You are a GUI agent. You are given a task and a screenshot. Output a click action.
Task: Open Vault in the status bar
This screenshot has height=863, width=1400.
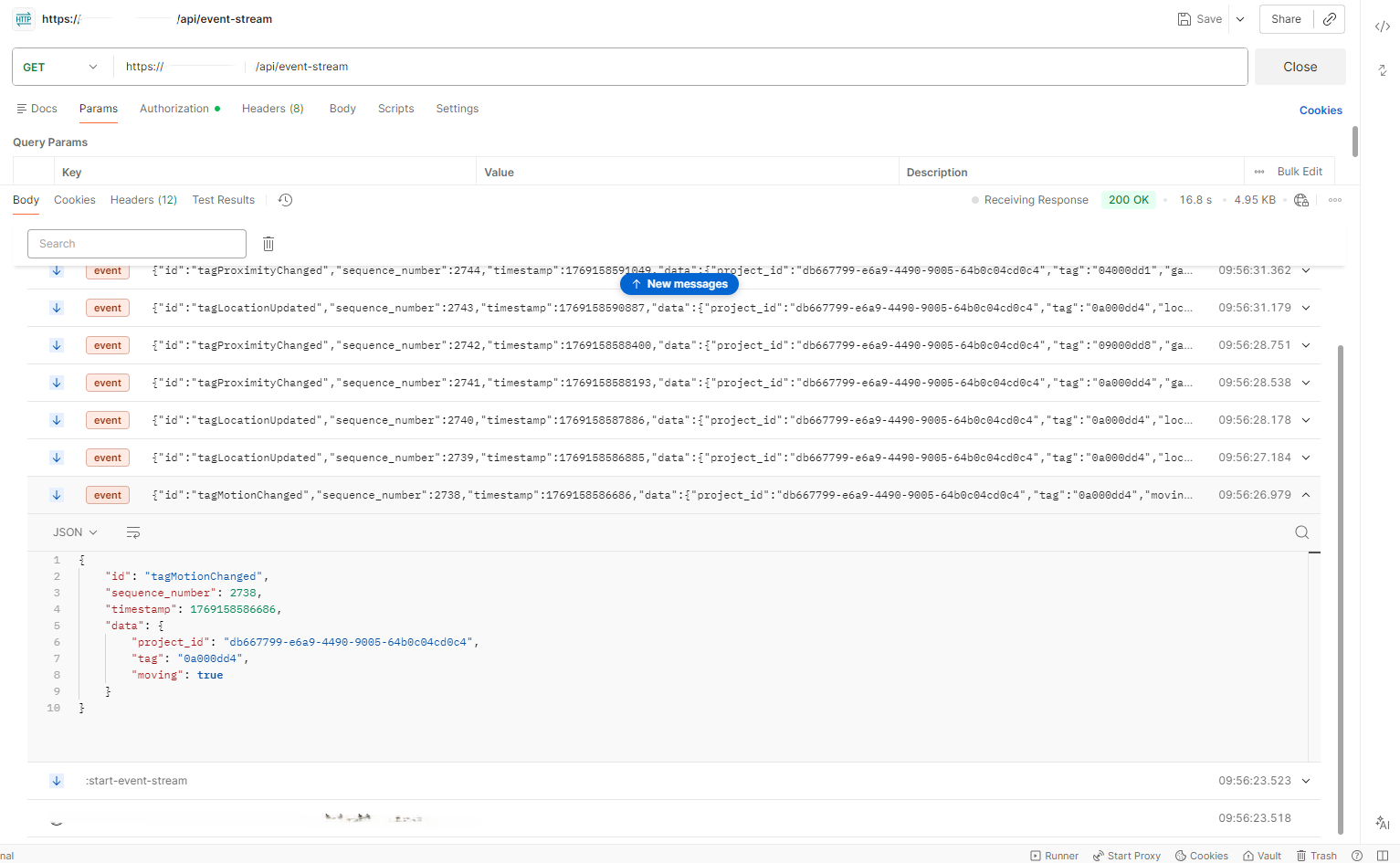(1261, 856)
